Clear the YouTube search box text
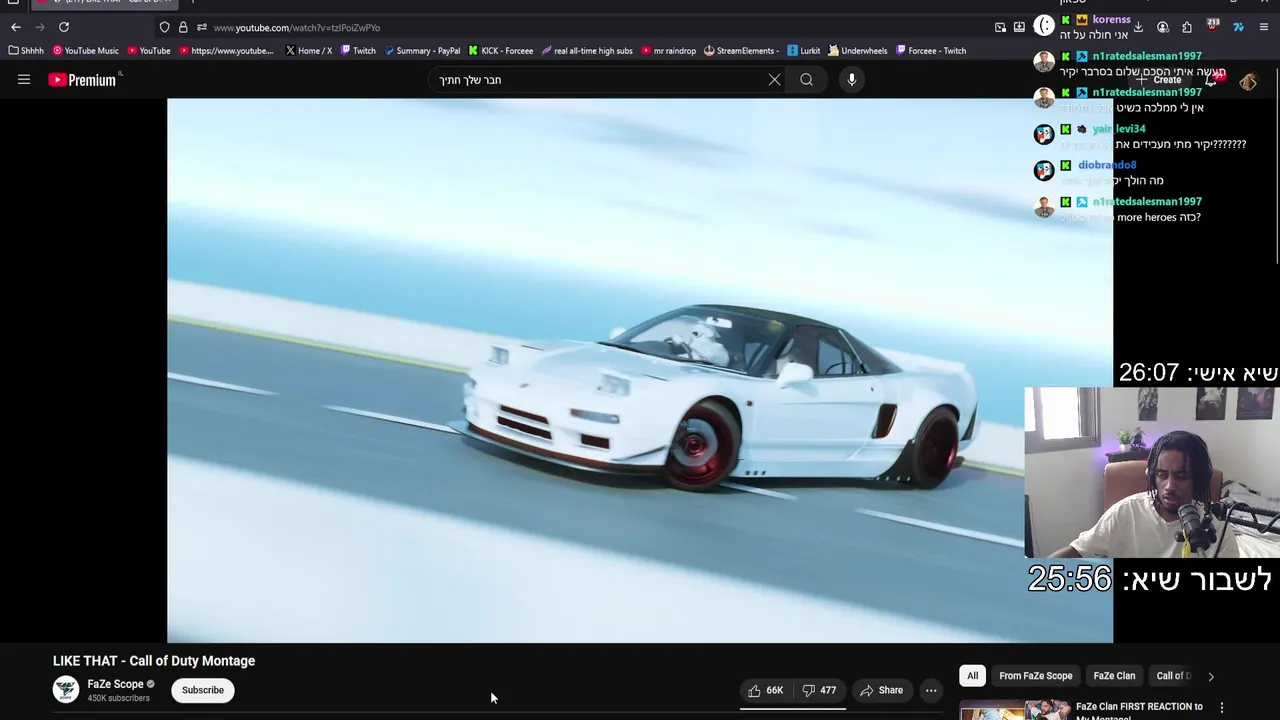Image resolution: width=1280 pixels, height=720 pixels. pyautogui.click(x=774, y=80)
